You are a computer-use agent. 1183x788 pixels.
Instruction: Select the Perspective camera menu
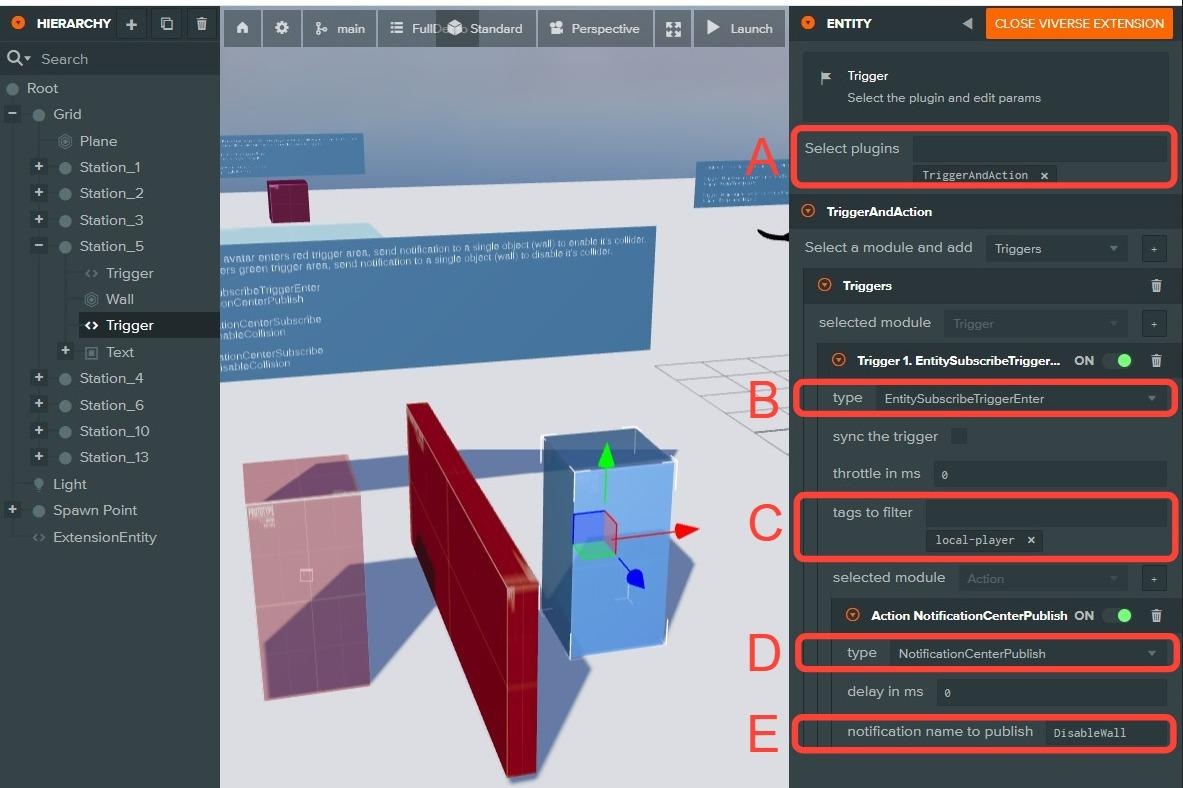[x=596, y=29]
